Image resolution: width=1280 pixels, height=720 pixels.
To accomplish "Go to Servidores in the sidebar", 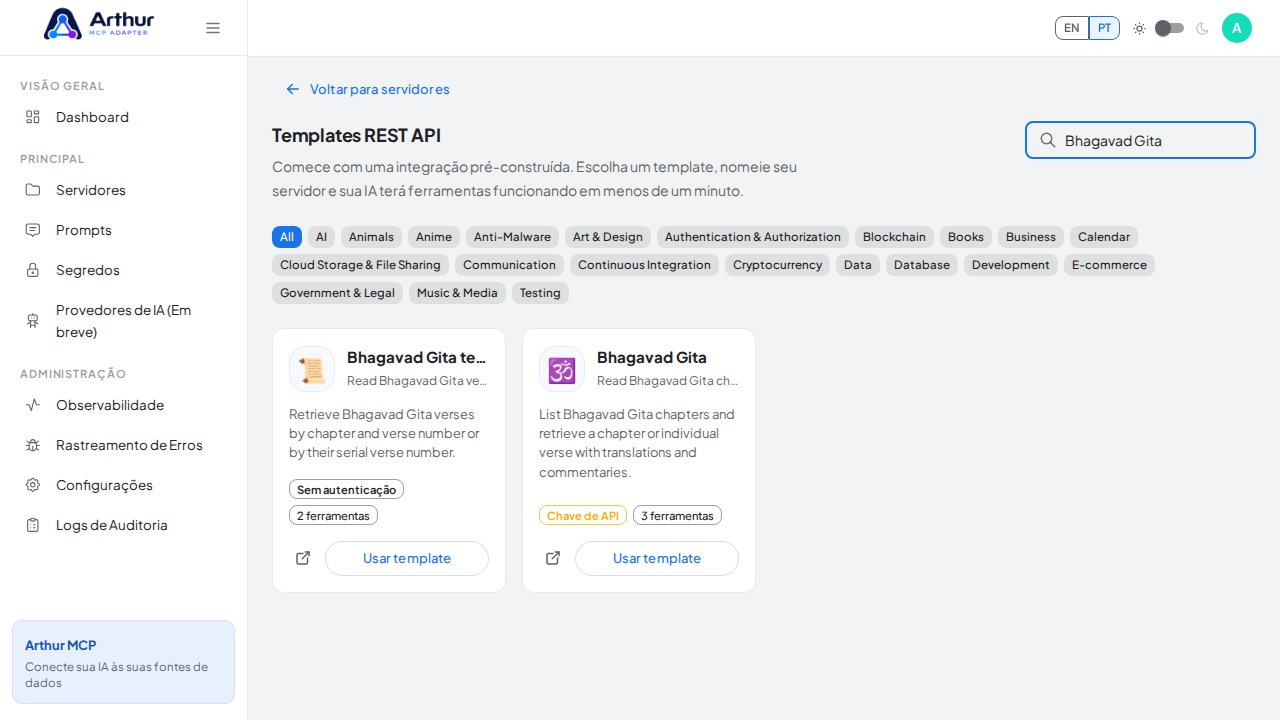I will 124,190.
